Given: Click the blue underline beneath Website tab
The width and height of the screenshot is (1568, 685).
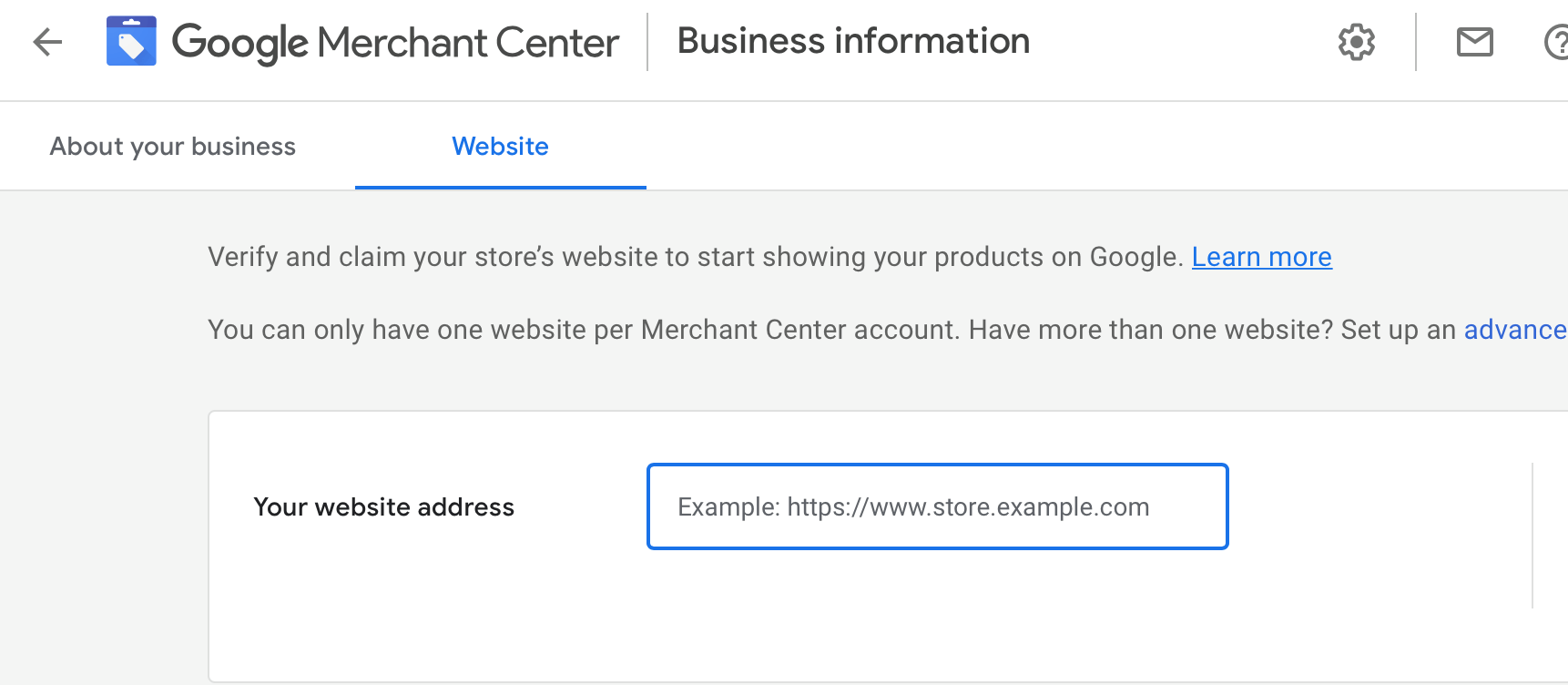Looking at the screenshot, I should (500, 187).
